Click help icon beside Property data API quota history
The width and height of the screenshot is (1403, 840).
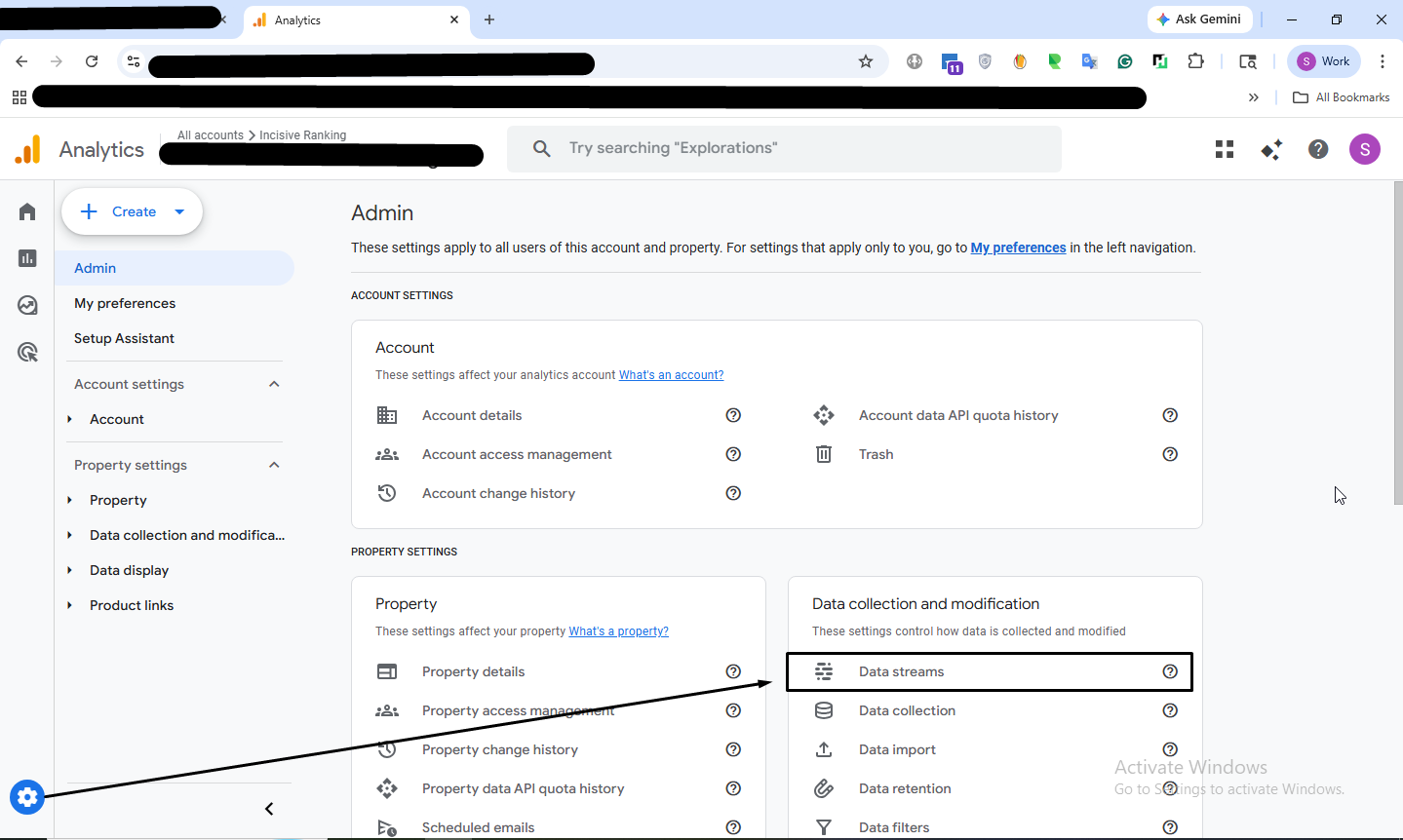733,788
